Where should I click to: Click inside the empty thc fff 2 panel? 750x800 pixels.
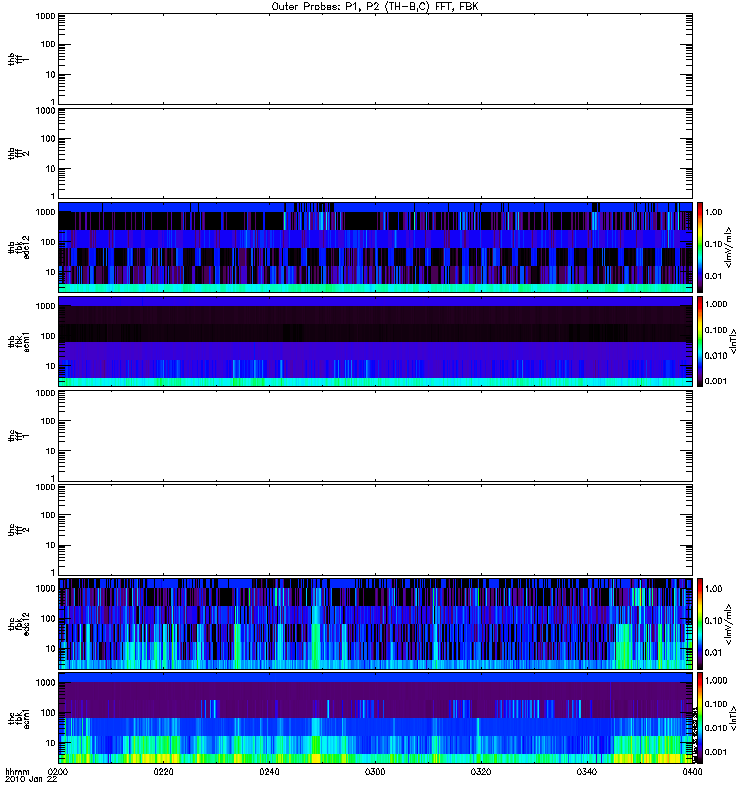pyautogui.click(x=375, y=530)
